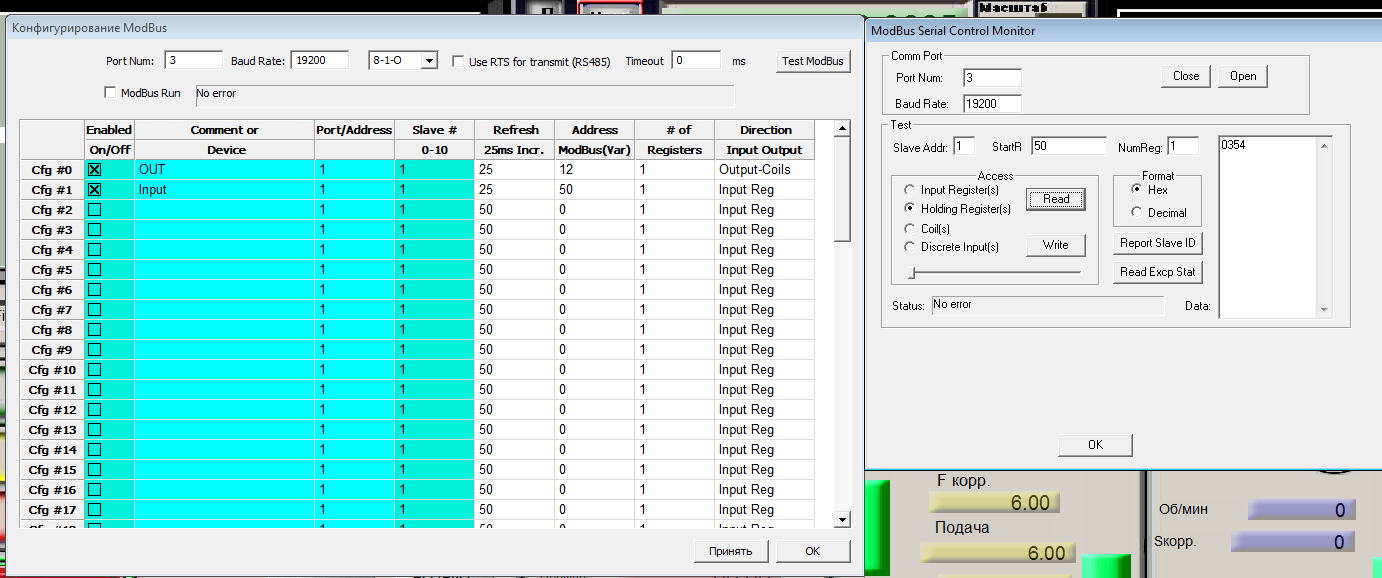Click Open in Comm Port group
The image size is (1382, 578).
1243,76
